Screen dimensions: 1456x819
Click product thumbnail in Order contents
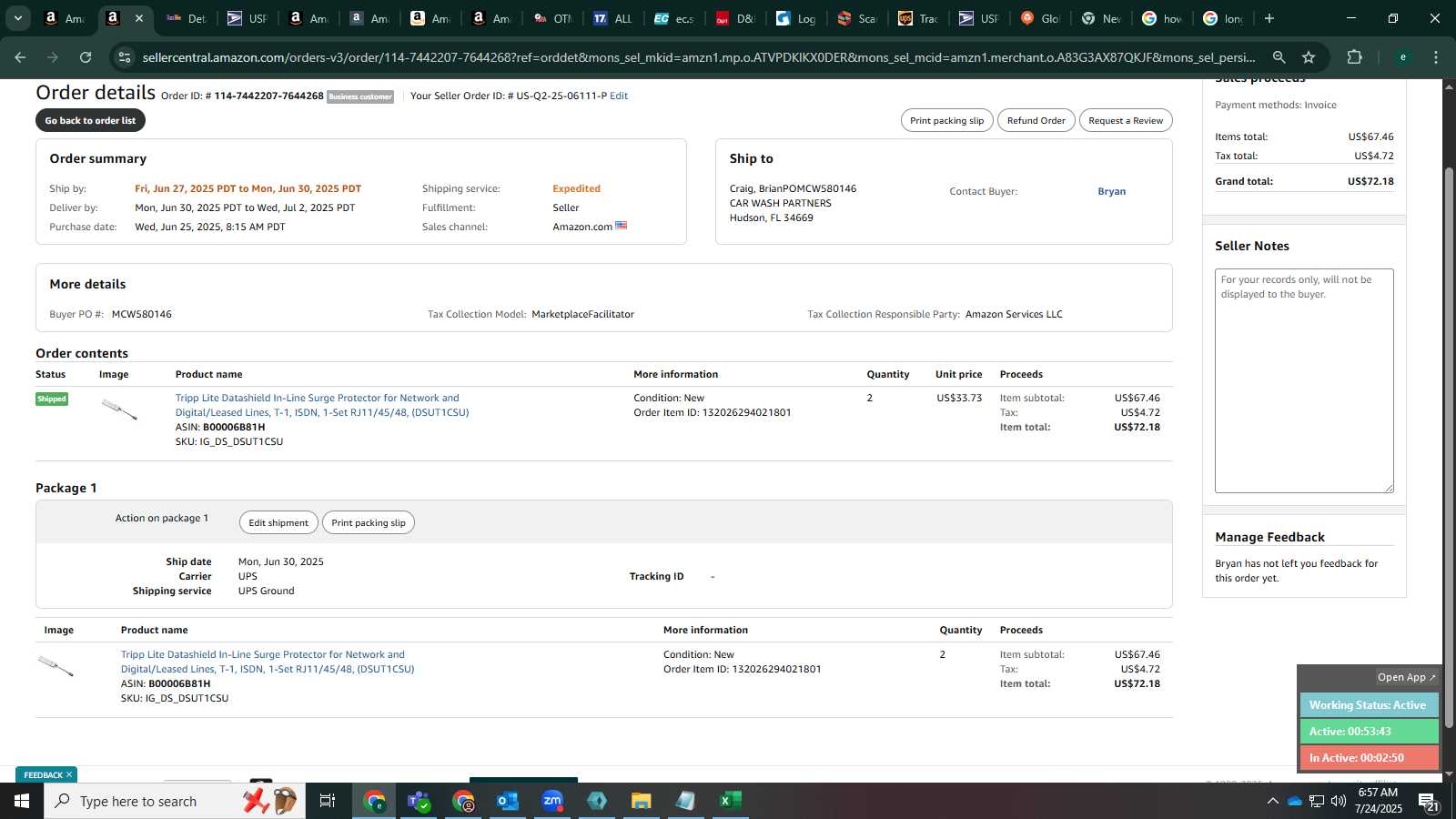[x=119, y=409]
